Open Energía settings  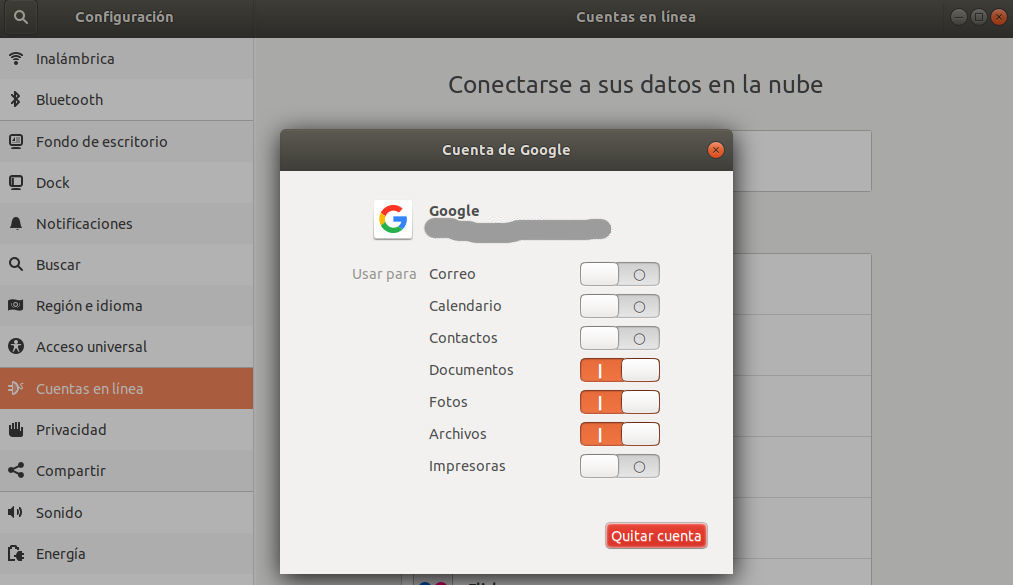(127, 554)
